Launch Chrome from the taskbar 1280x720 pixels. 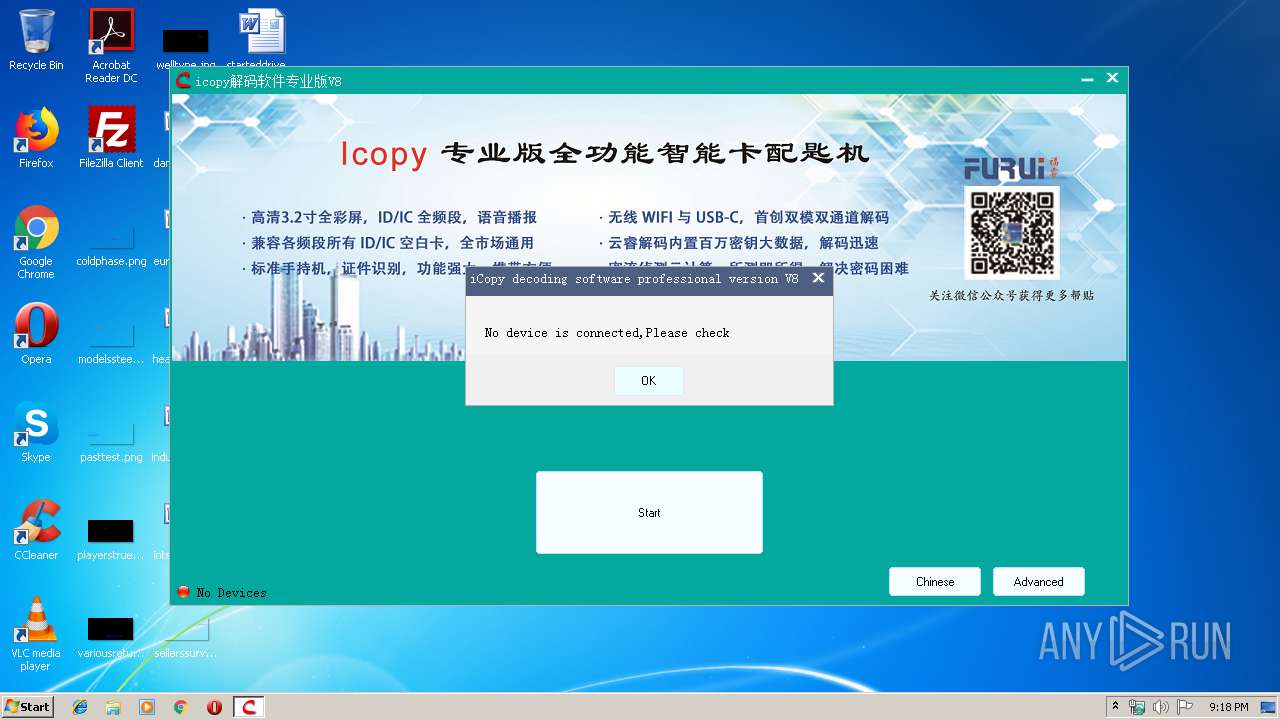click(181, 707)
